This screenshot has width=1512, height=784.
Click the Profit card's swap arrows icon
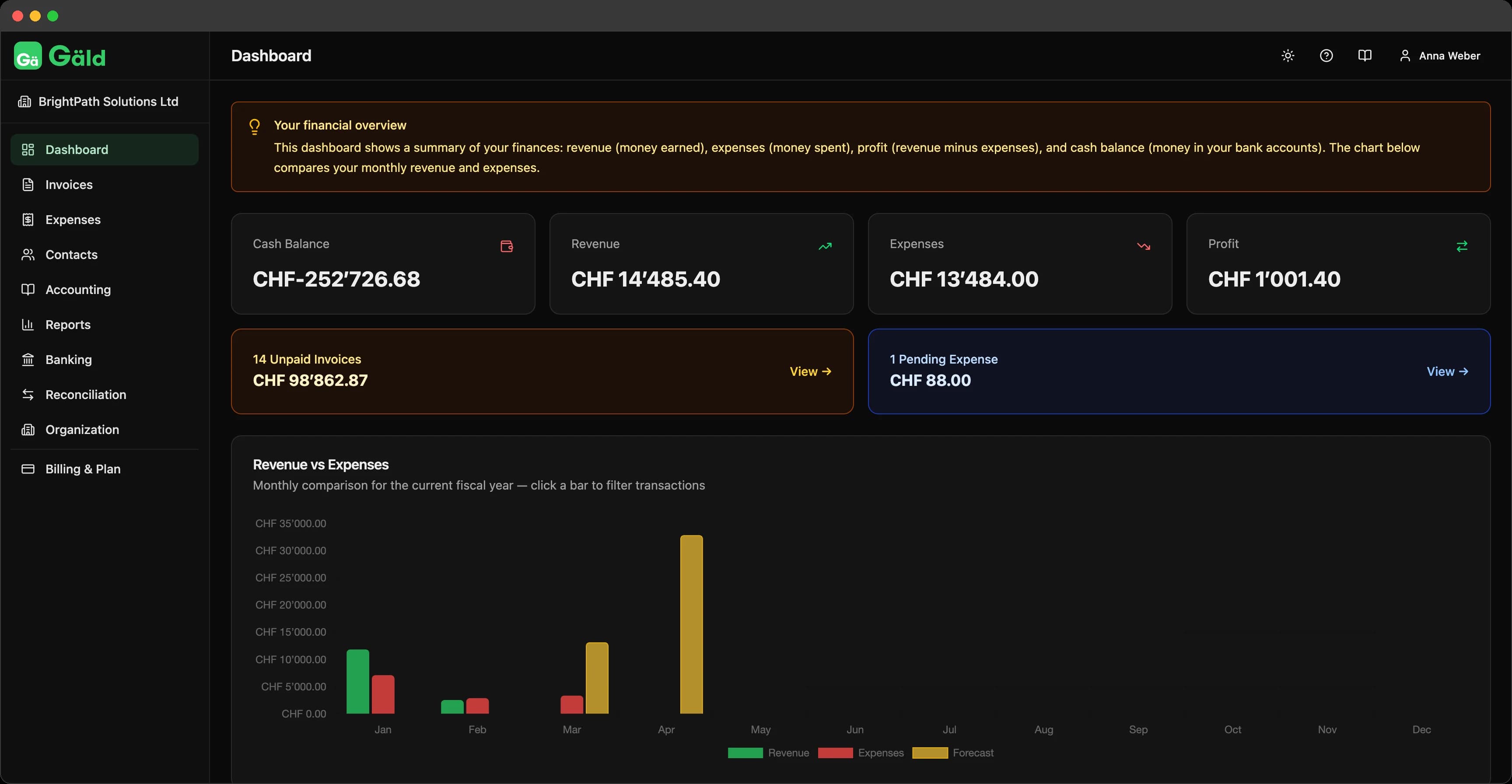[1462, 246]
